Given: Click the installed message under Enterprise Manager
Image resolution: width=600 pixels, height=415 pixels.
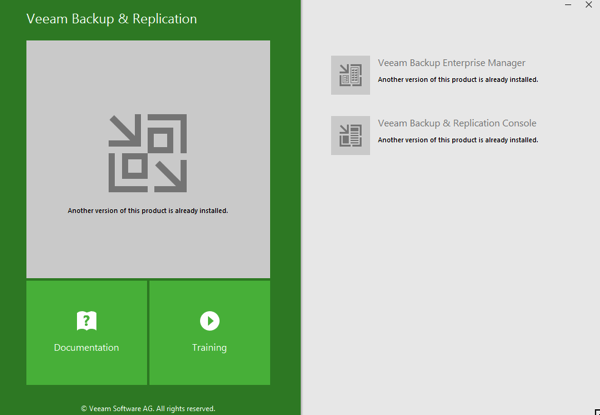Looking at the screenshot, I should pos(458,80).
